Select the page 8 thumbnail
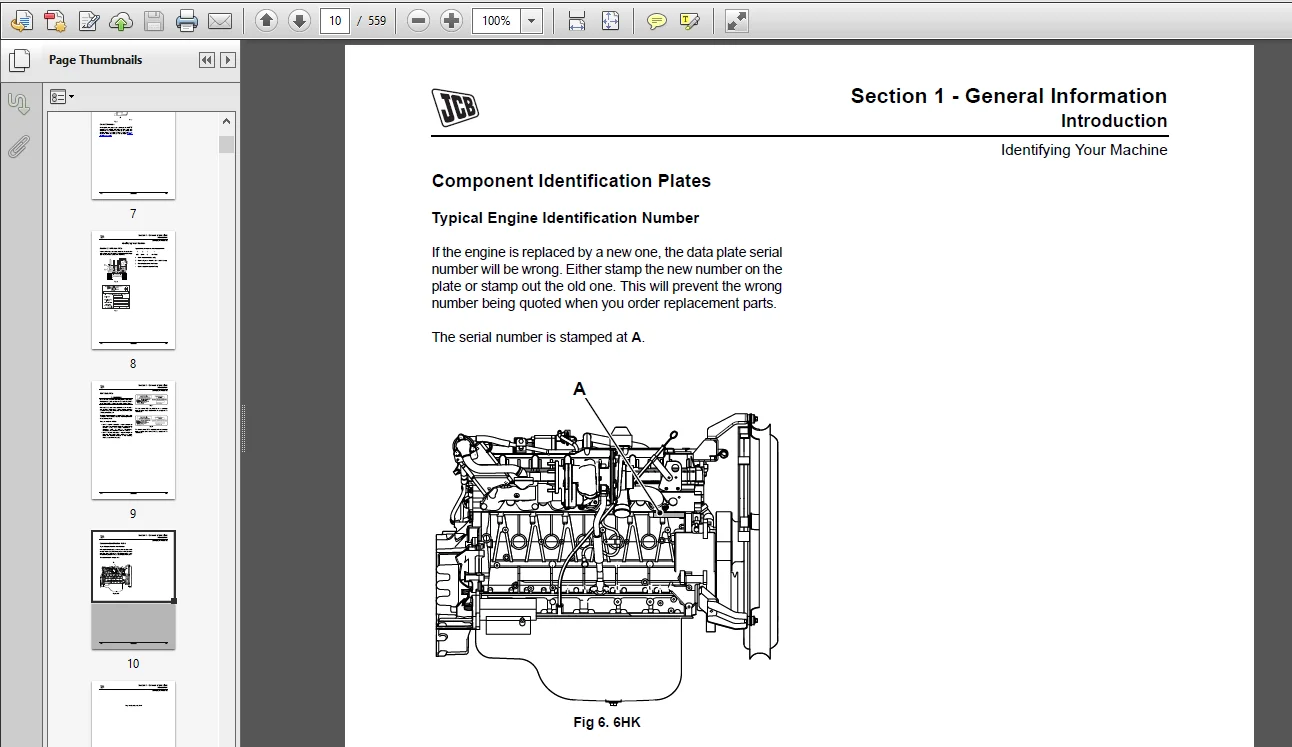The width and height of the screenshot is (1292, 747). pyautogui.click(x=133, y=290)
